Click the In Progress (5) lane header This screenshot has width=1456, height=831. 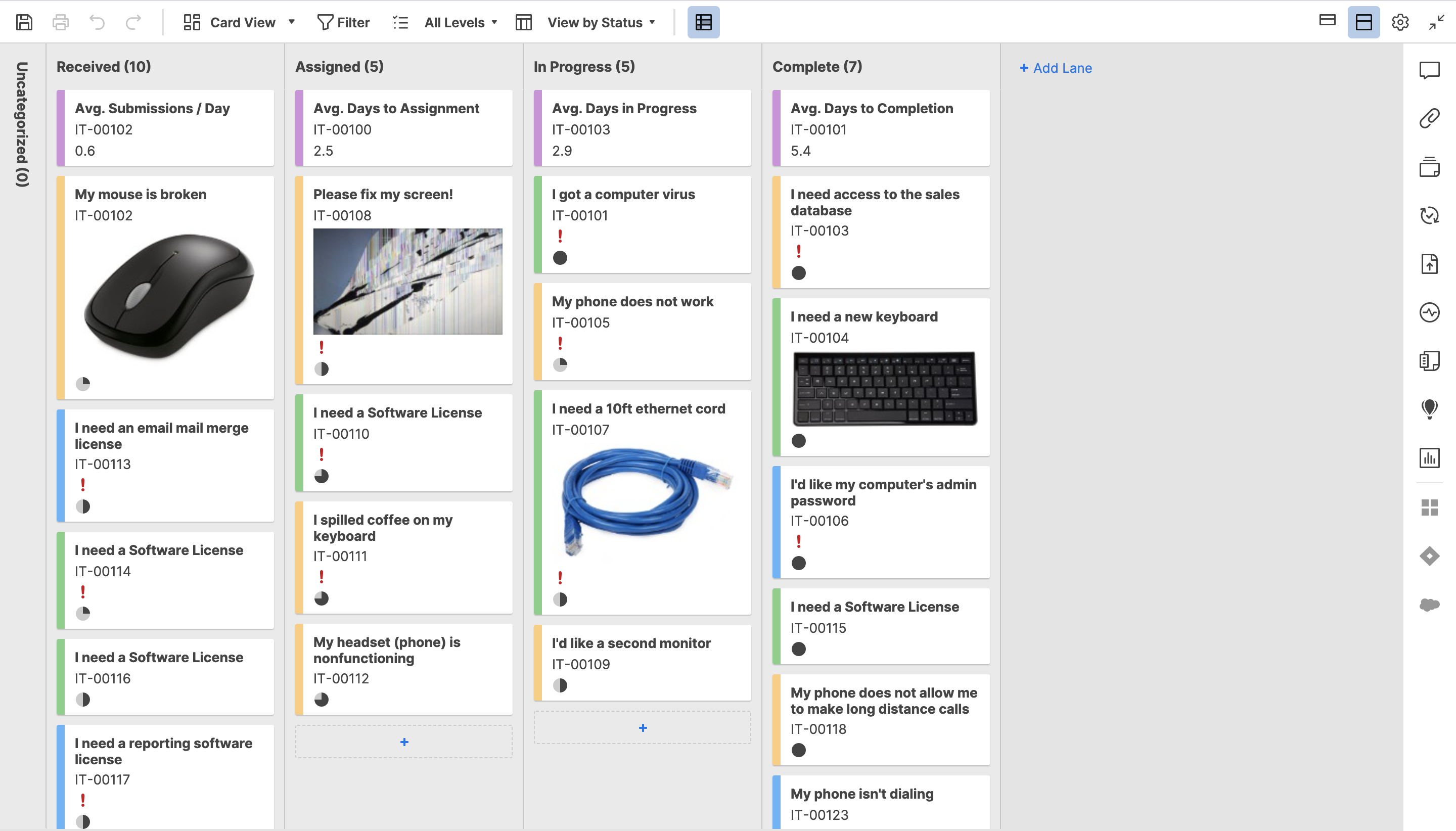click(x=584, y=67)
